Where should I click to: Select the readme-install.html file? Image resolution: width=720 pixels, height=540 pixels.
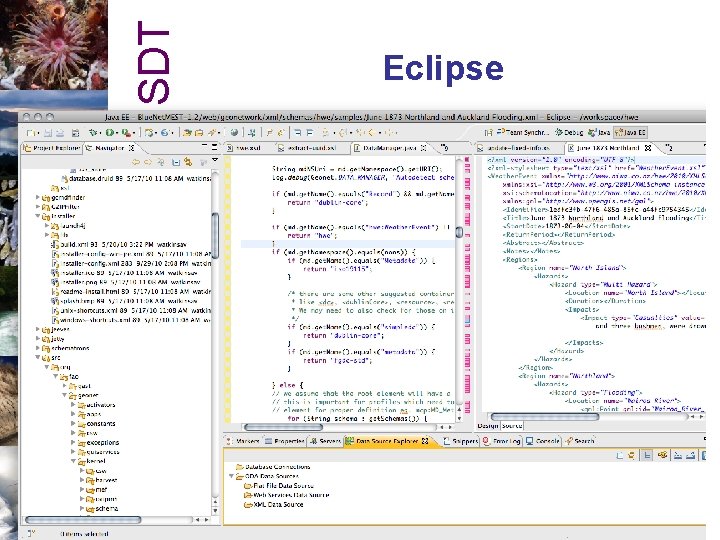(x=131, y=291)
